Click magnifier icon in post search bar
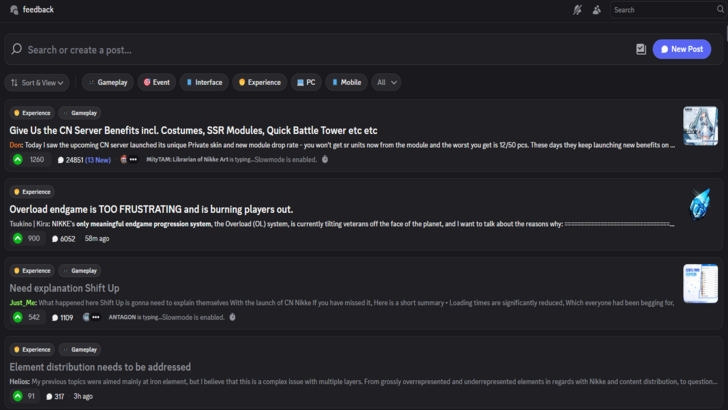Viewport: 728px width, 410px height. tap(17, 49)
